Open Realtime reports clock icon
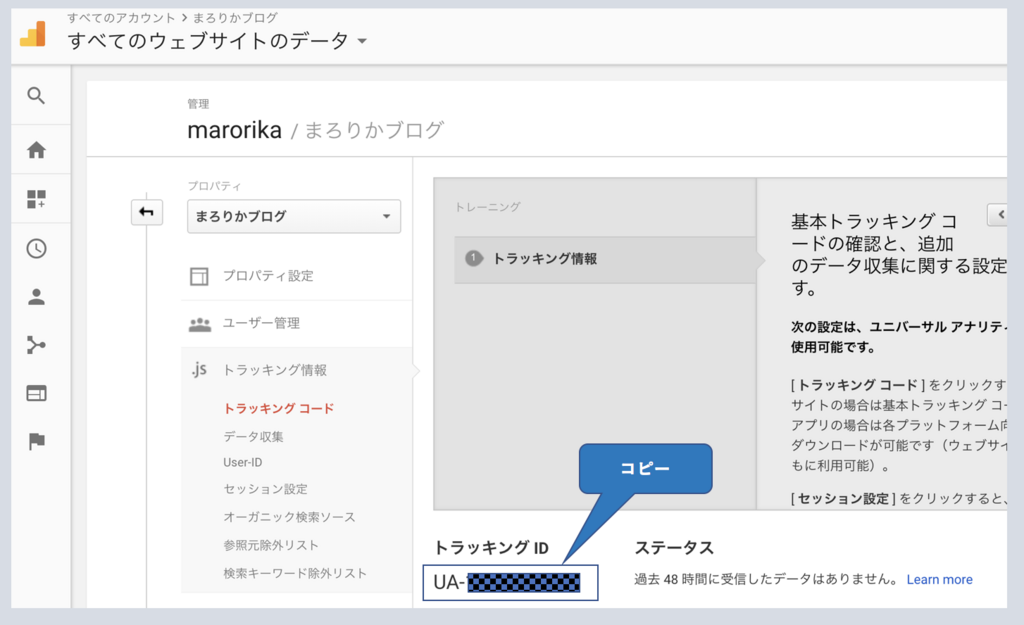1024x625 pixels. [37, 249]
